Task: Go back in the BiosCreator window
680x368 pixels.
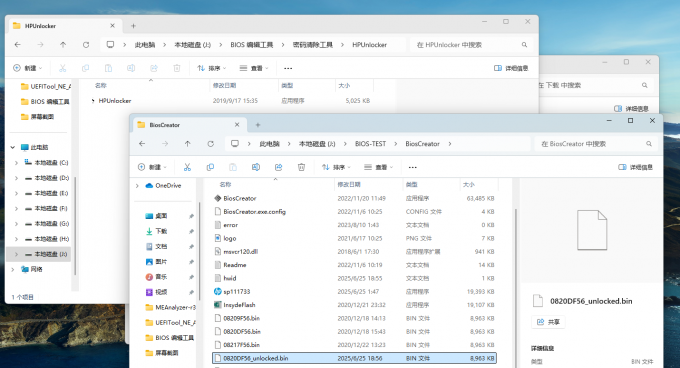Action: click(x=142, y=144)
